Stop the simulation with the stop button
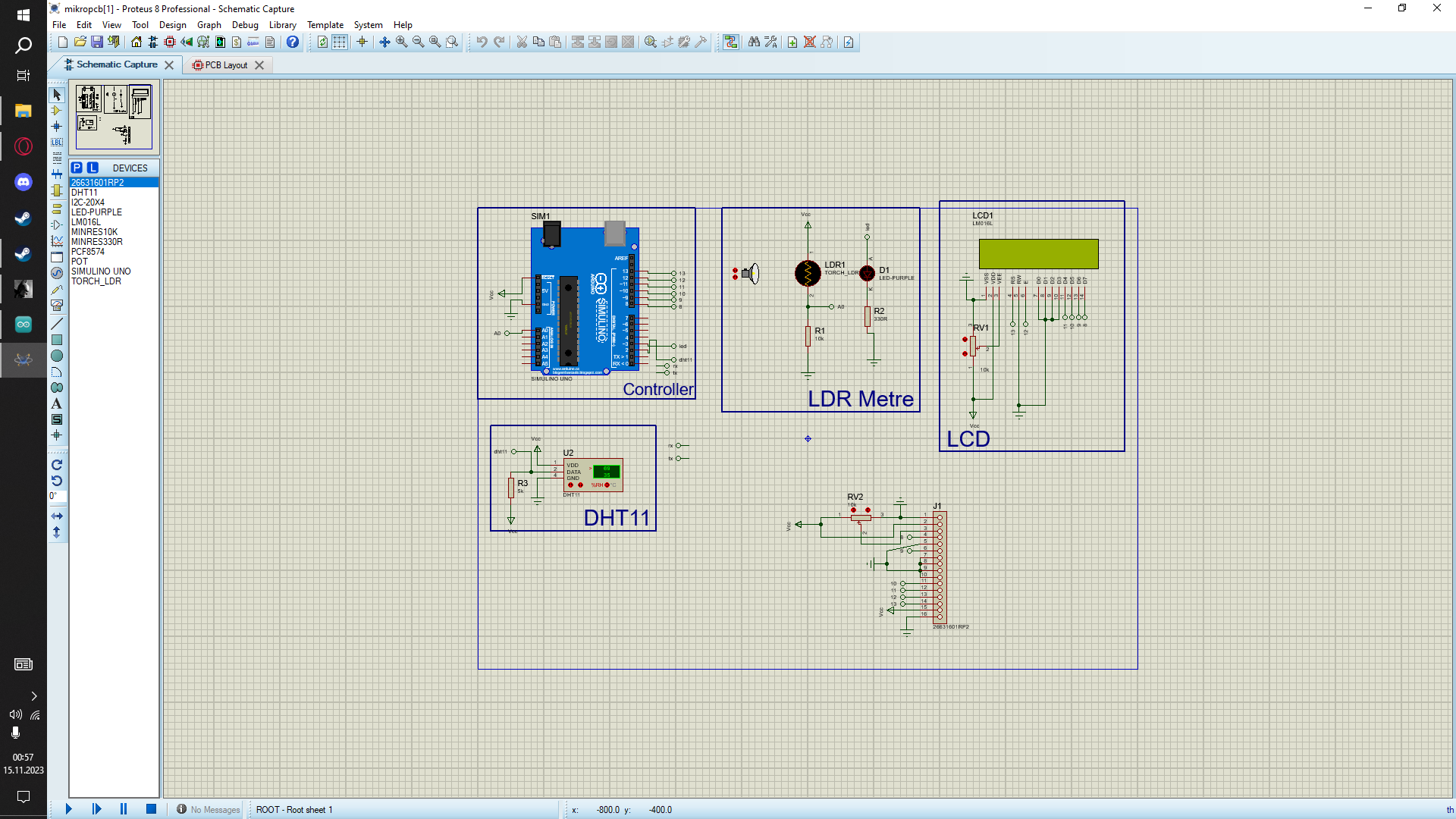 coord(151,809)
